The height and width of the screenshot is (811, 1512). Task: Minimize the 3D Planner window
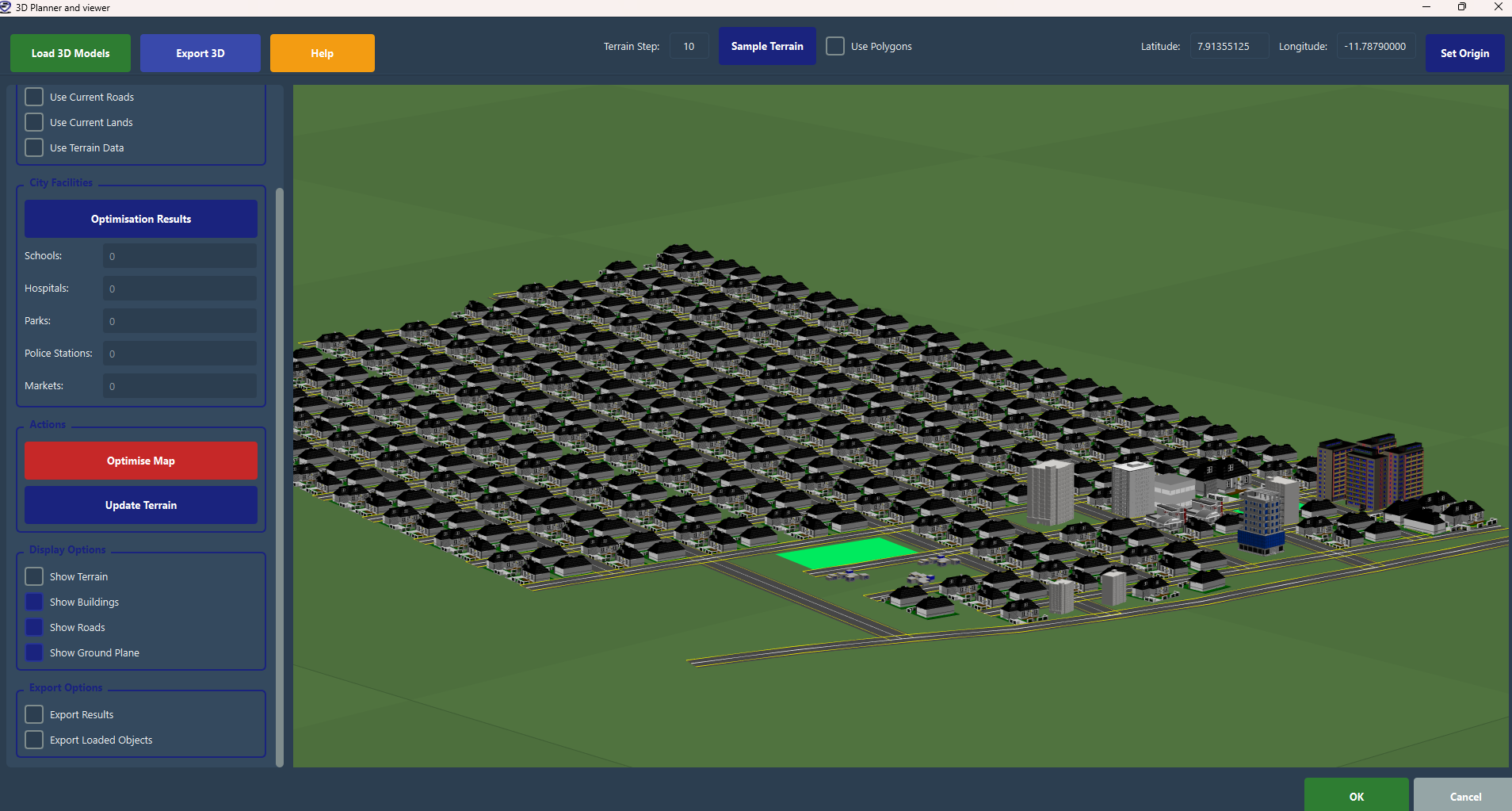[x=1426, y=7]
